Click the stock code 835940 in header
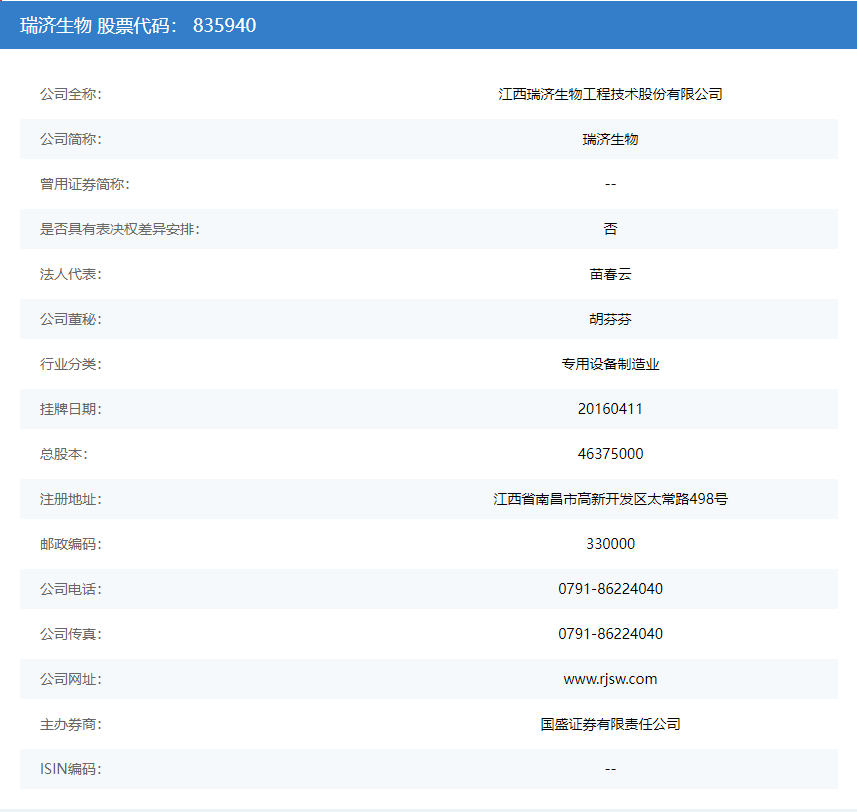Screen dimensions: 857x812 click(224, 25)
